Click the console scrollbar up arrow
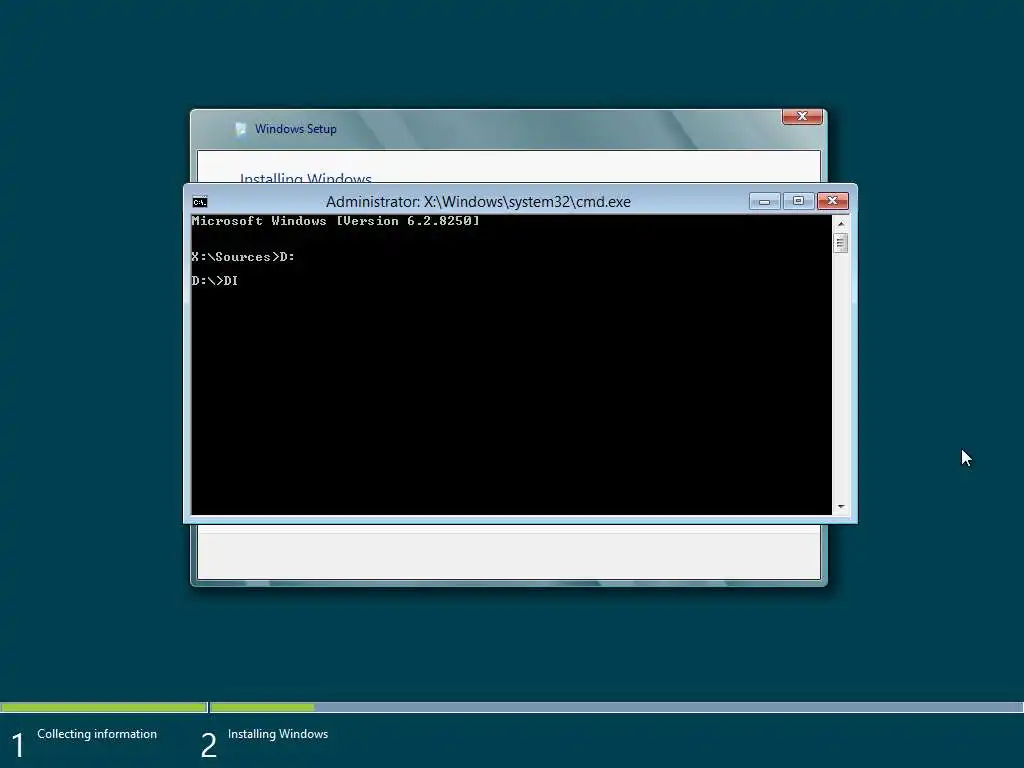This screenshot has height=768, width=1024. pos(840,223)
